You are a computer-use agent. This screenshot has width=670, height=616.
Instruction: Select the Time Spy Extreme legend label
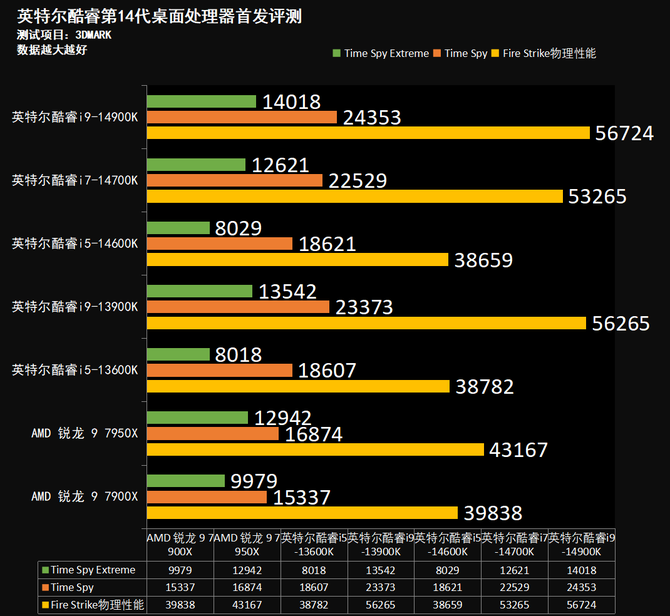point(387,53)
